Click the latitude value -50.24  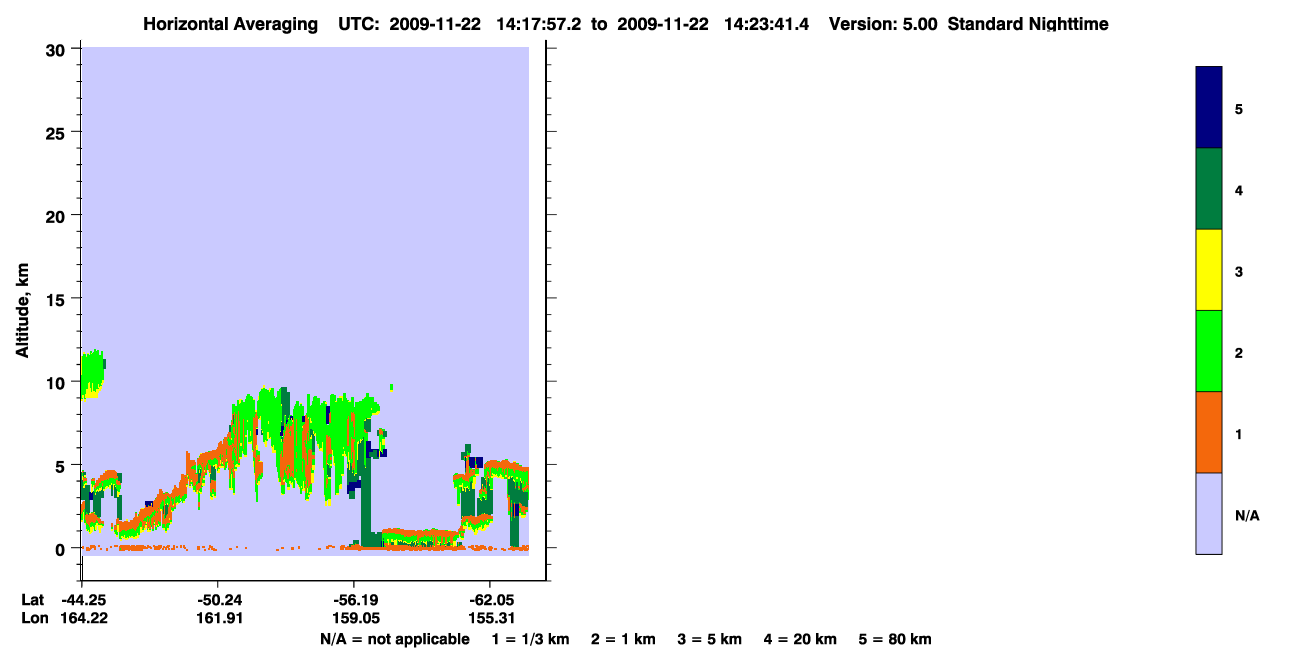click(219, 600)
